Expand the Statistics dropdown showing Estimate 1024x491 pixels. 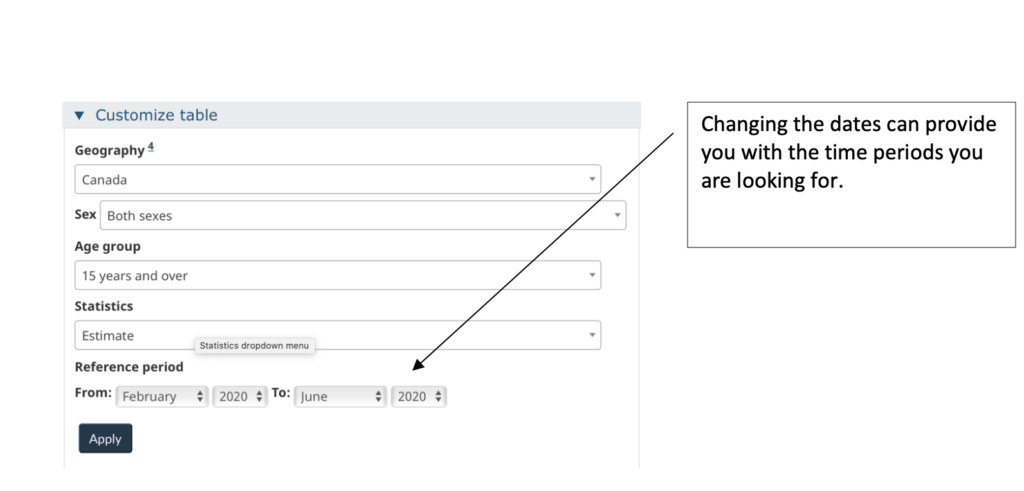337,335
